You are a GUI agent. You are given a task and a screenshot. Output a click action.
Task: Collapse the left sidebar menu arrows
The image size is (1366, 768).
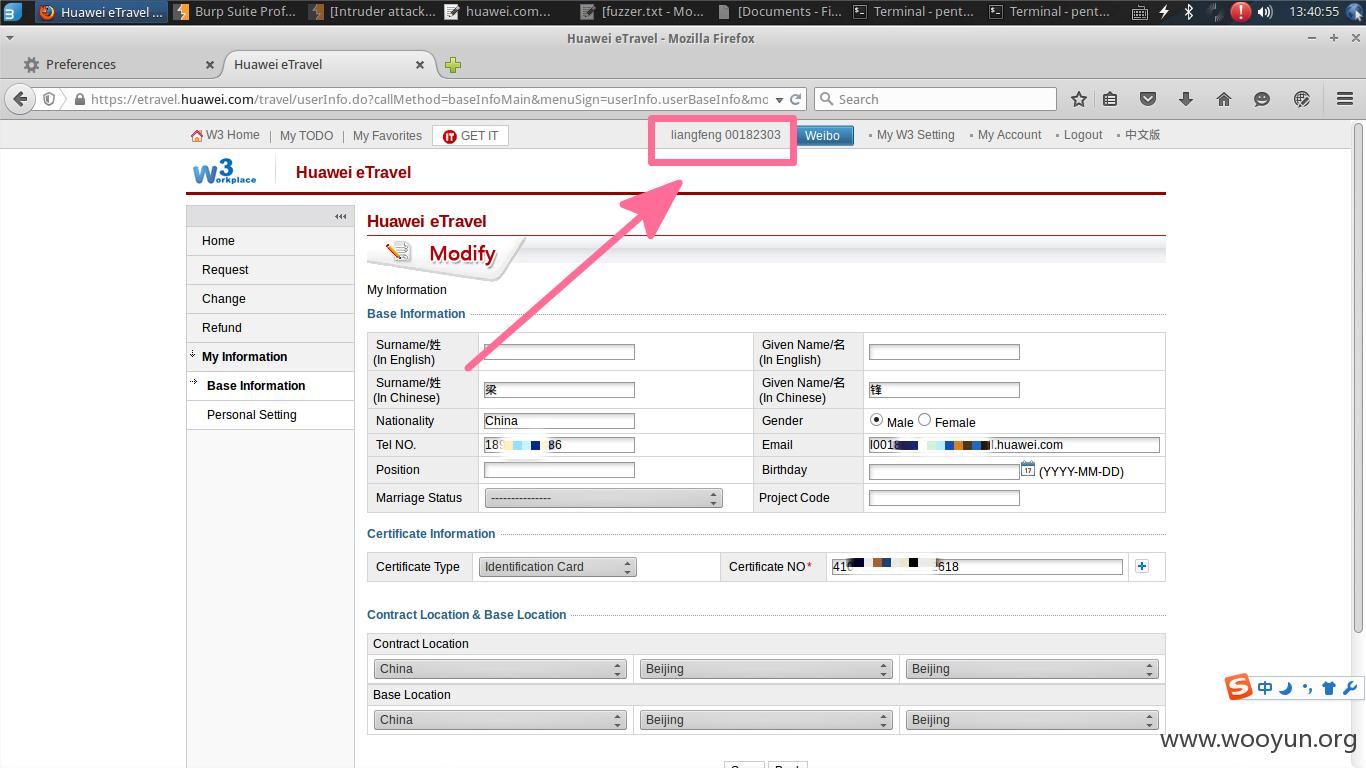tap(341, 216)
